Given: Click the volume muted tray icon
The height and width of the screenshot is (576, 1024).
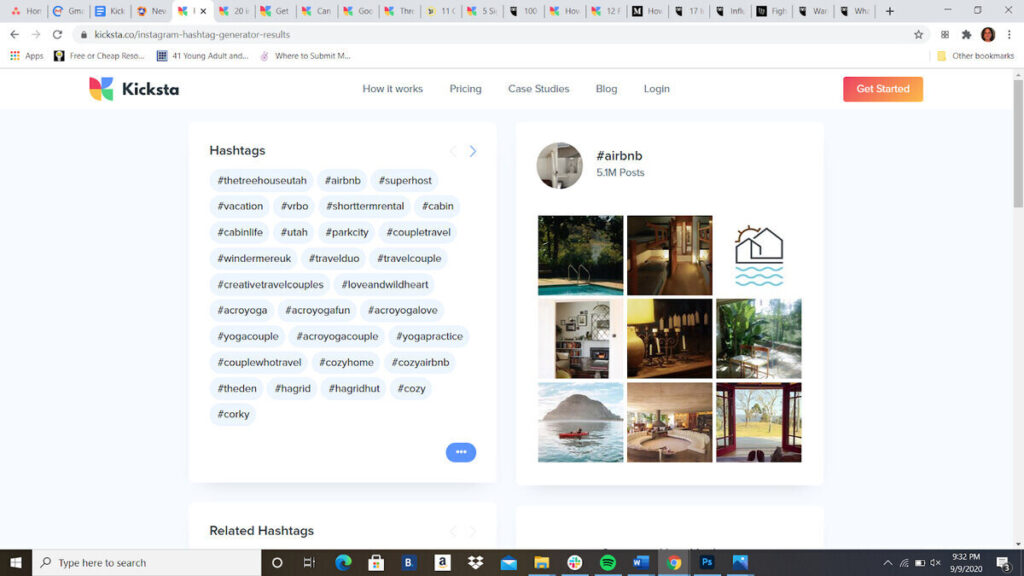Looking at the screenshot, I should pyautogui.click(x=935, y=562).
